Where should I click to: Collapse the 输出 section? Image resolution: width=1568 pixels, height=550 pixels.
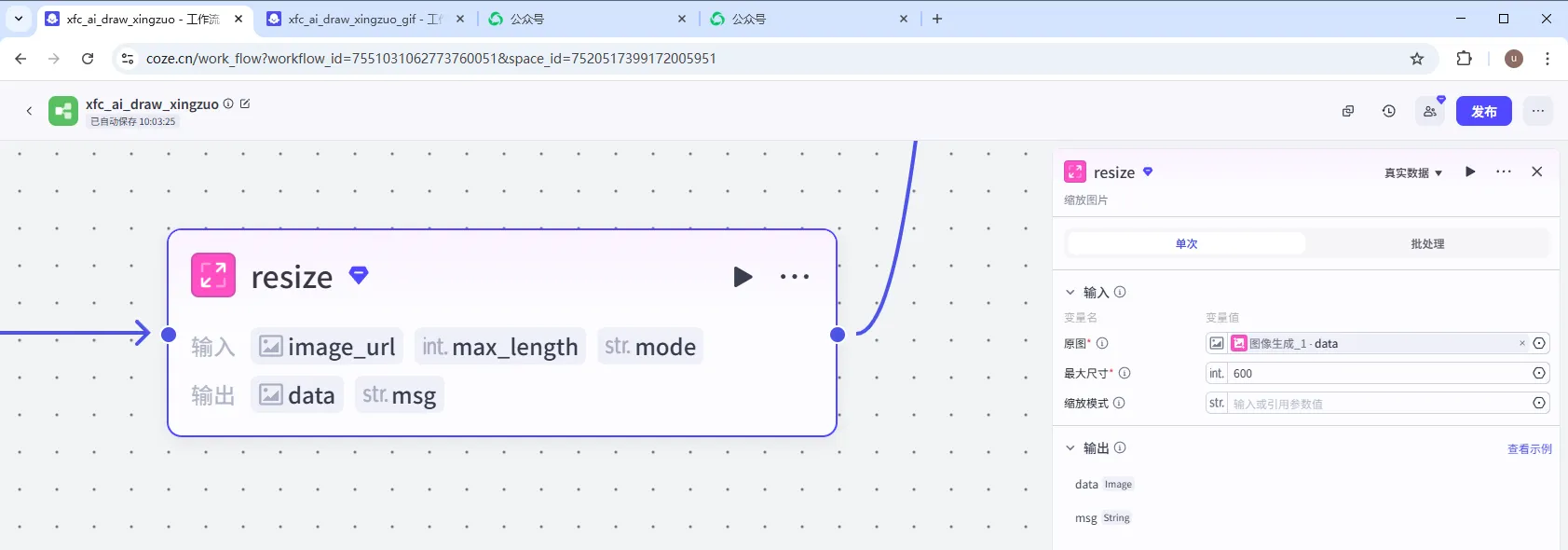click(1070, 447)
